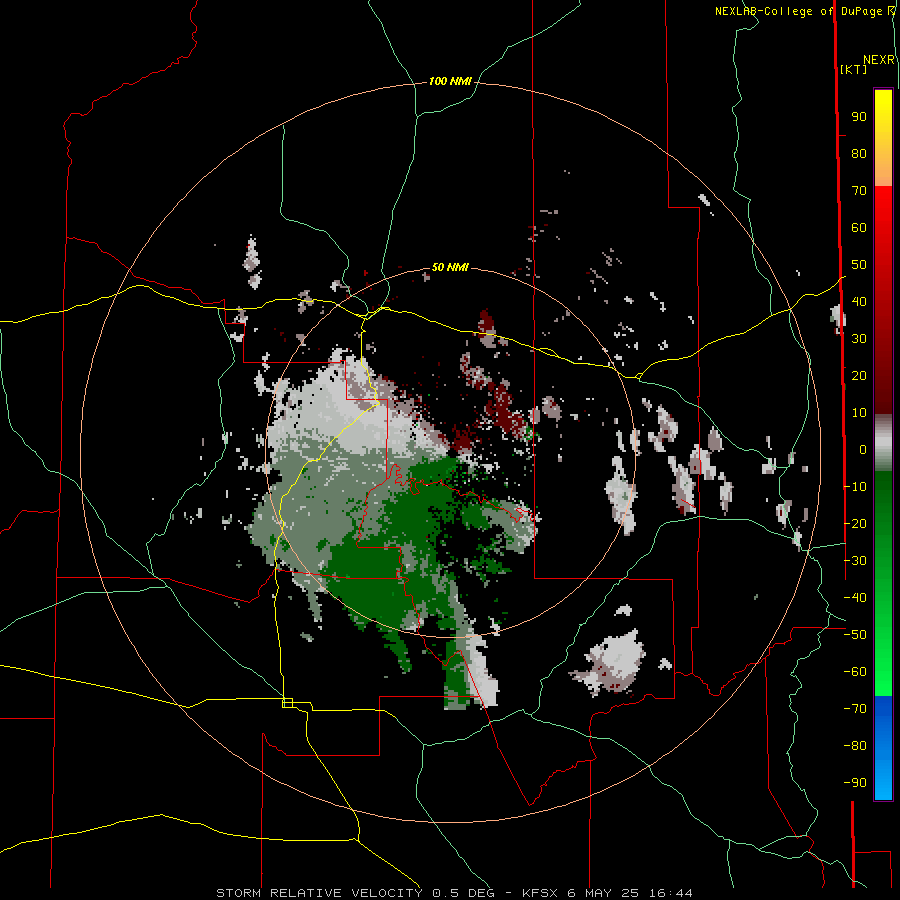Click the blue segment of the velocity color bar
The width and height of the screenshot is (900, 900).
[x=883, y=748]
